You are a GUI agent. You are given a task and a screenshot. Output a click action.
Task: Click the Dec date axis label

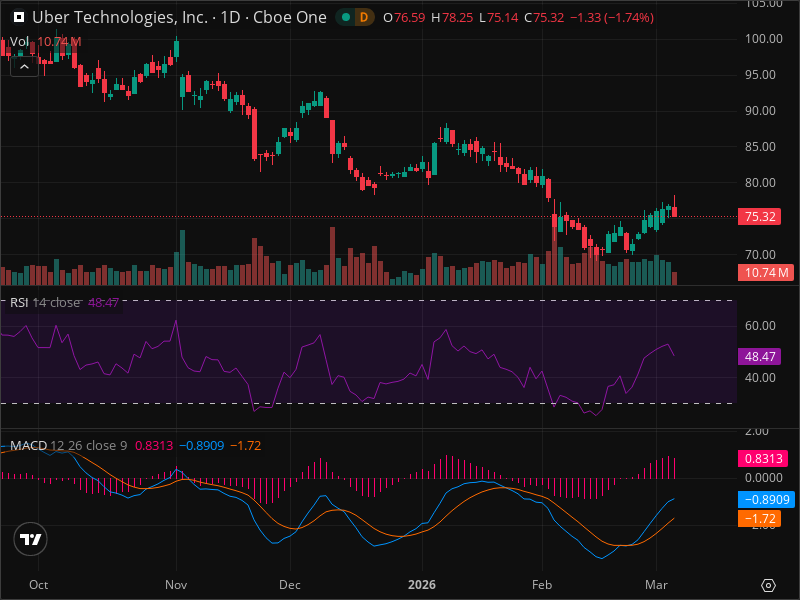click(x=290, y=585)
